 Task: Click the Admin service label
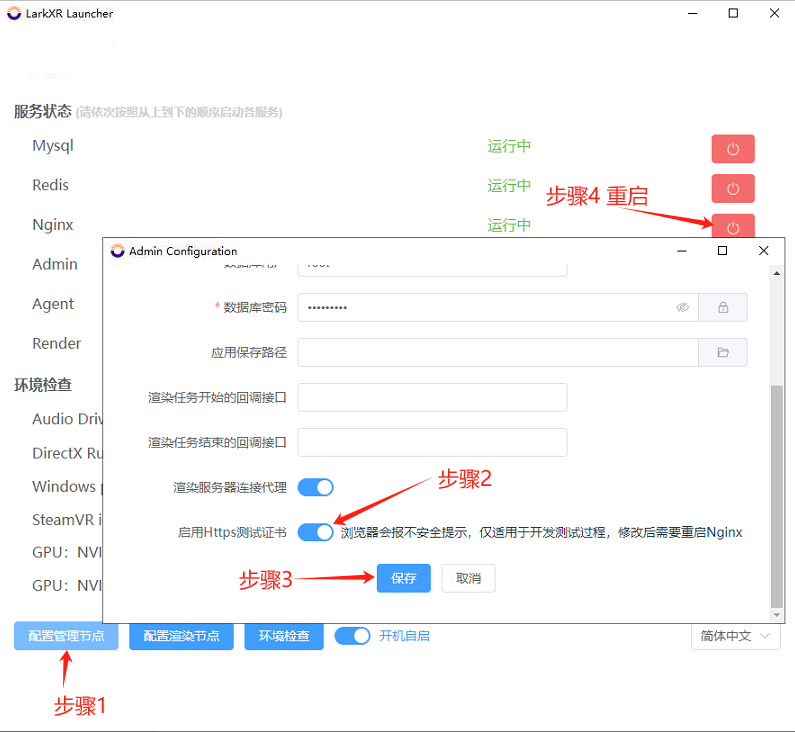pos(55,264)
